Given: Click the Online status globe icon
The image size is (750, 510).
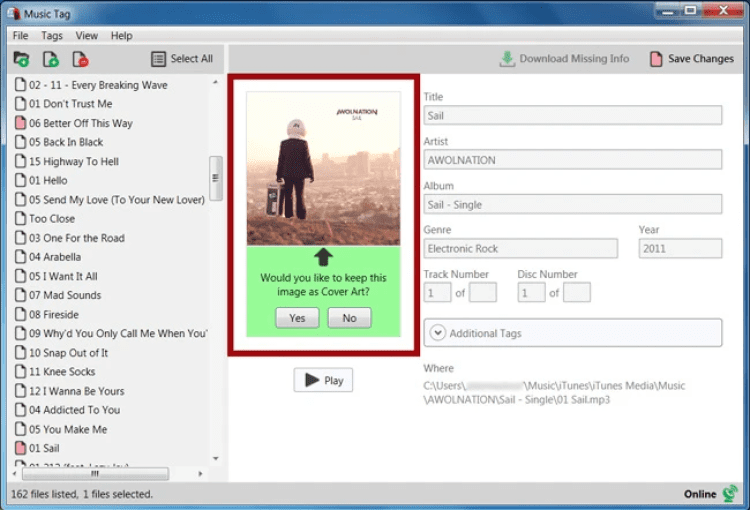Looking at the screenshot, I should coord(730,493).
